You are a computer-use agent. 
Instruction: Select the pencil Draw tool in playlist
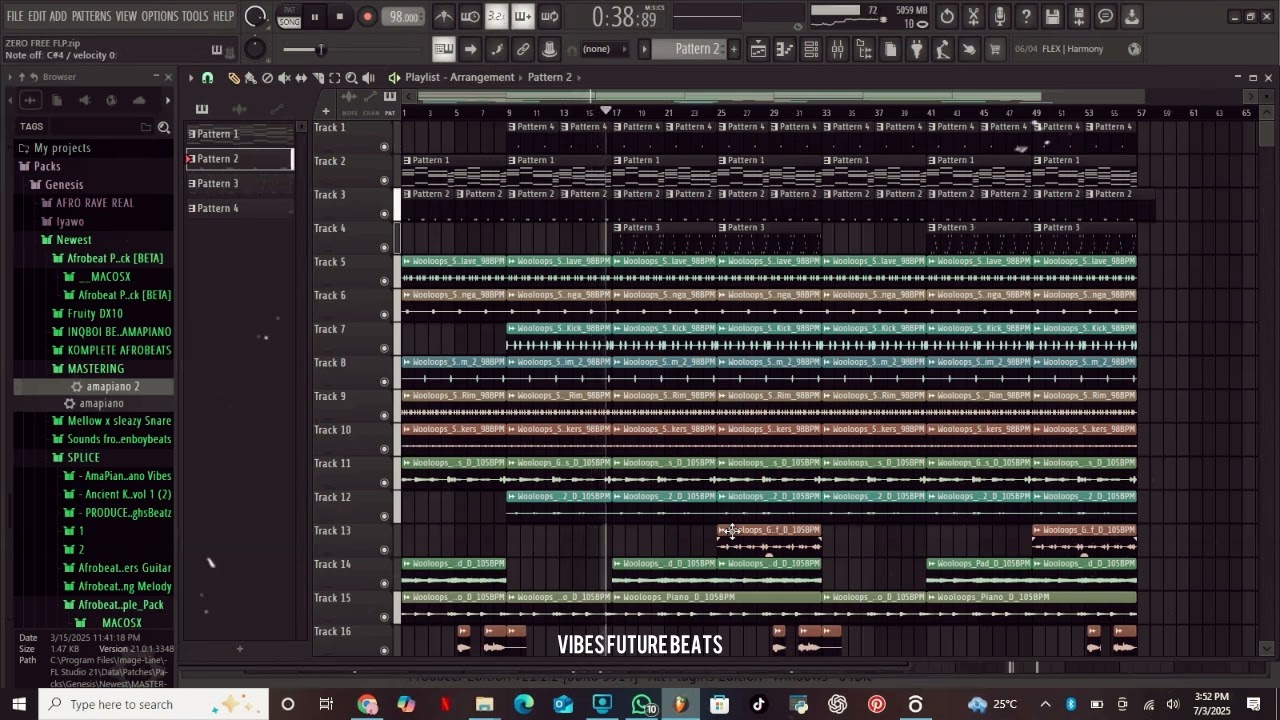coord(233,78)
